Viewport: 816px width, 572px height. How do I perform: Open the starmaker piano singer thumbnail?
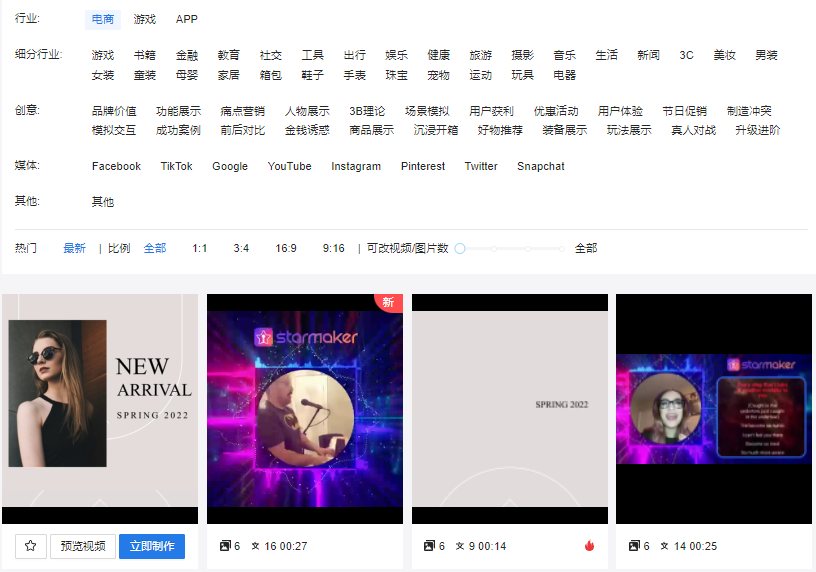click(x=305, y=409)
